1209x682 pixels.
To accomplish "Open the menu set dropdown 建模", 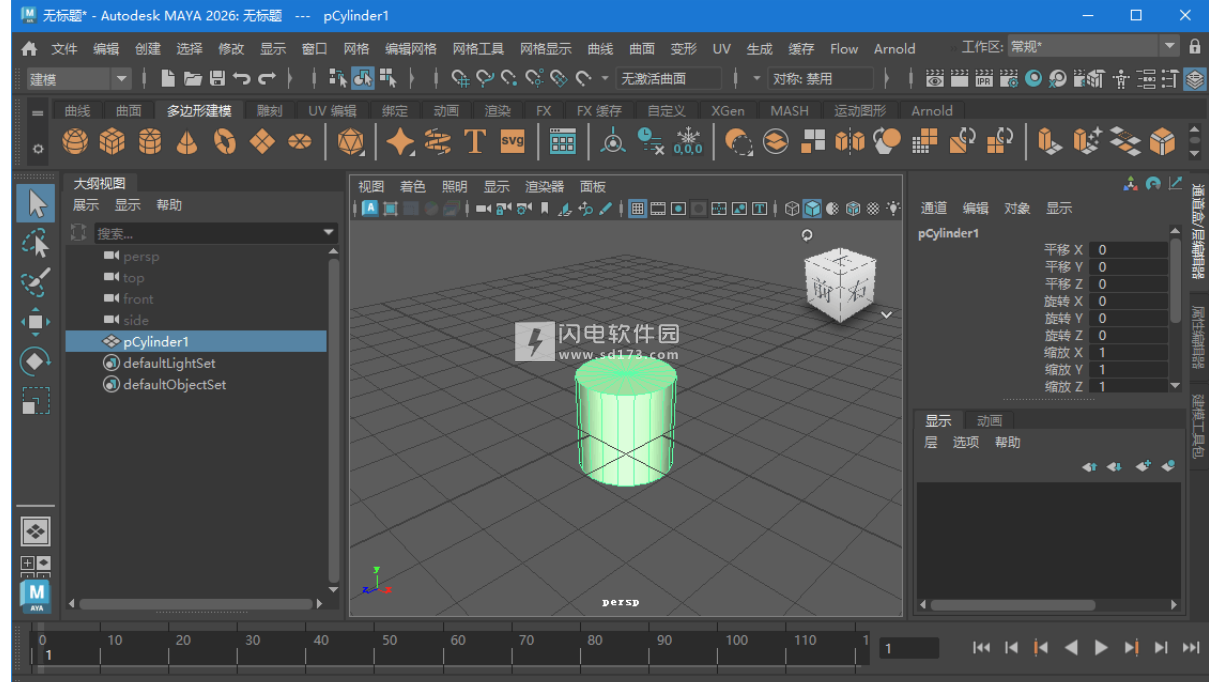I will (x=78, y=79).
